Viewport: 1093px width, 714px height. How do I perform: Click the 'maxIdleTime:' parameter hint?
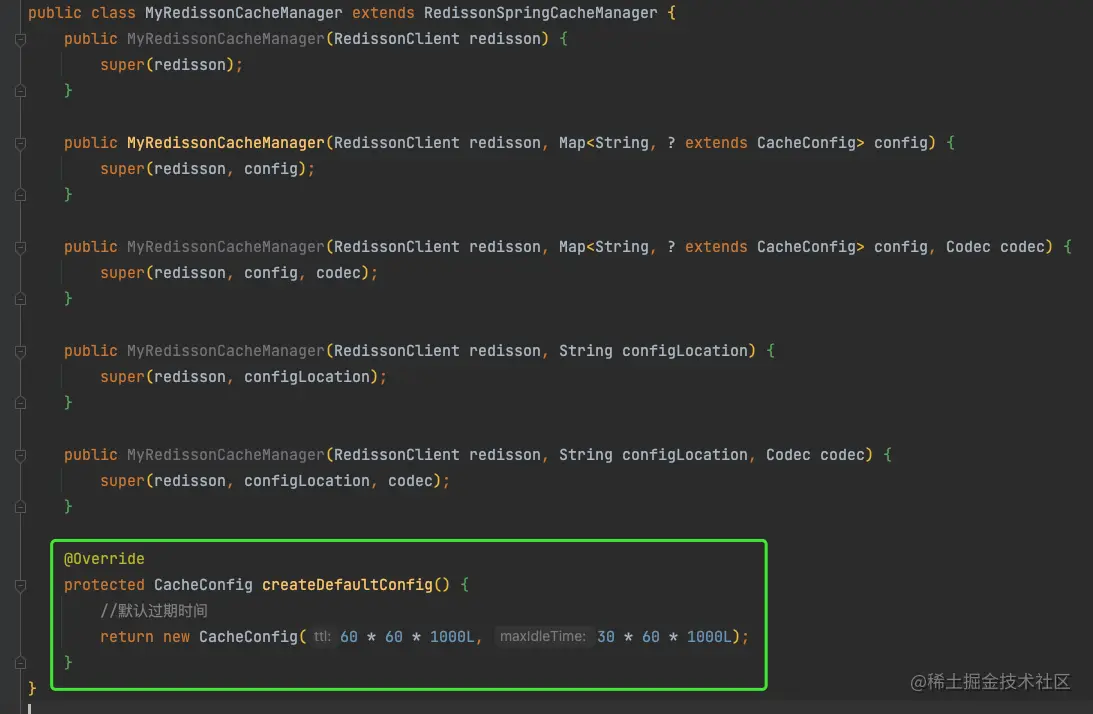(542, 636)
